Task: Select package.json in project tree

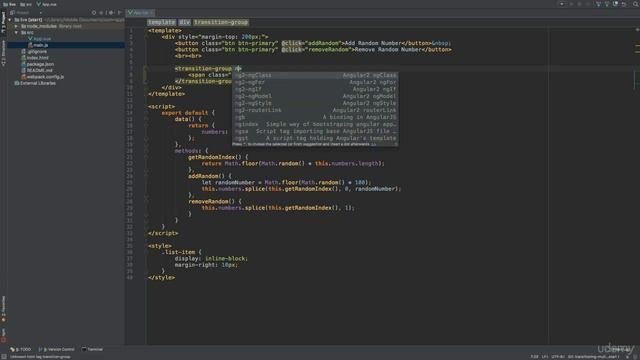Action: coord(38,64)
